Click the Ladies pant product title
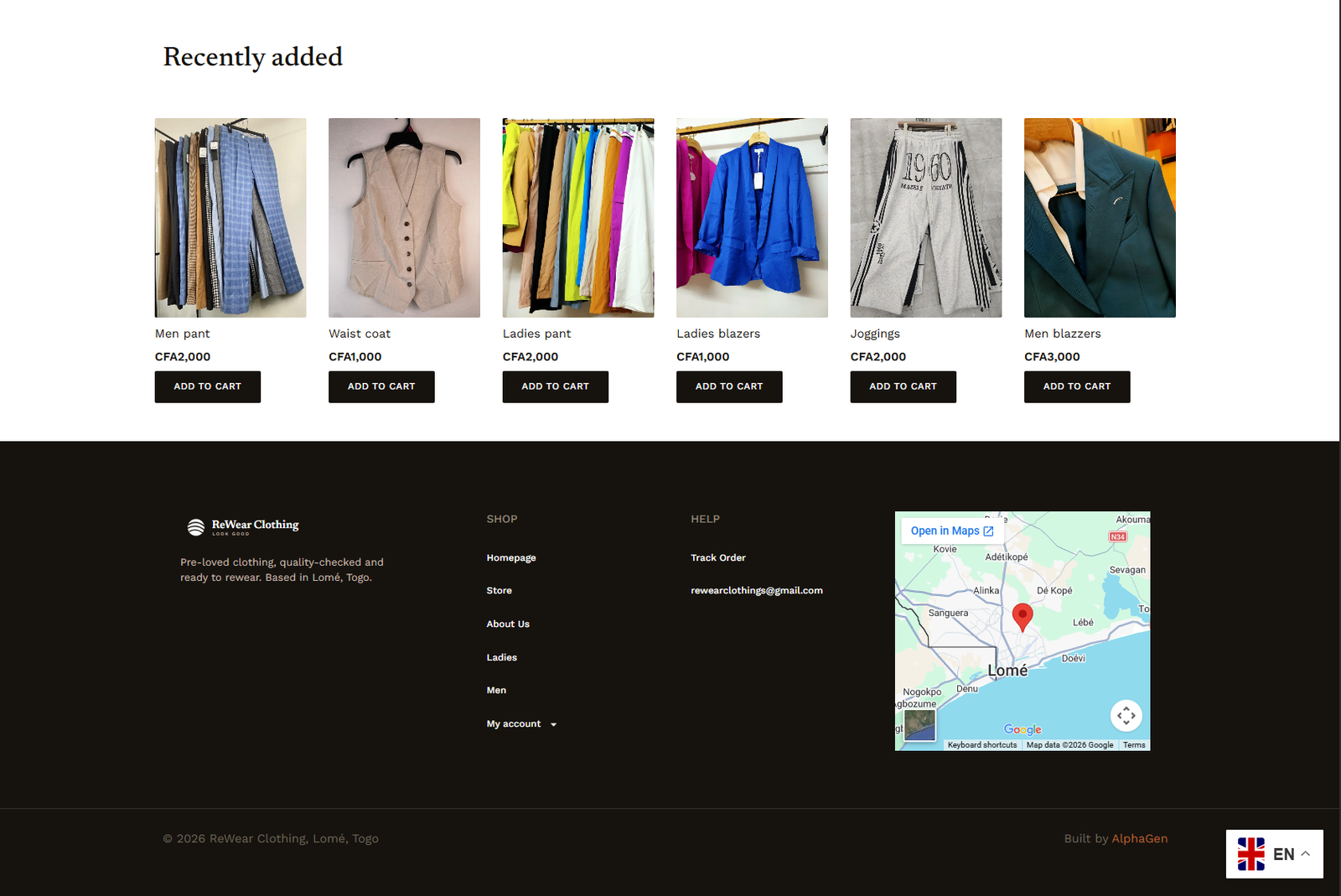 pos(536,334)
